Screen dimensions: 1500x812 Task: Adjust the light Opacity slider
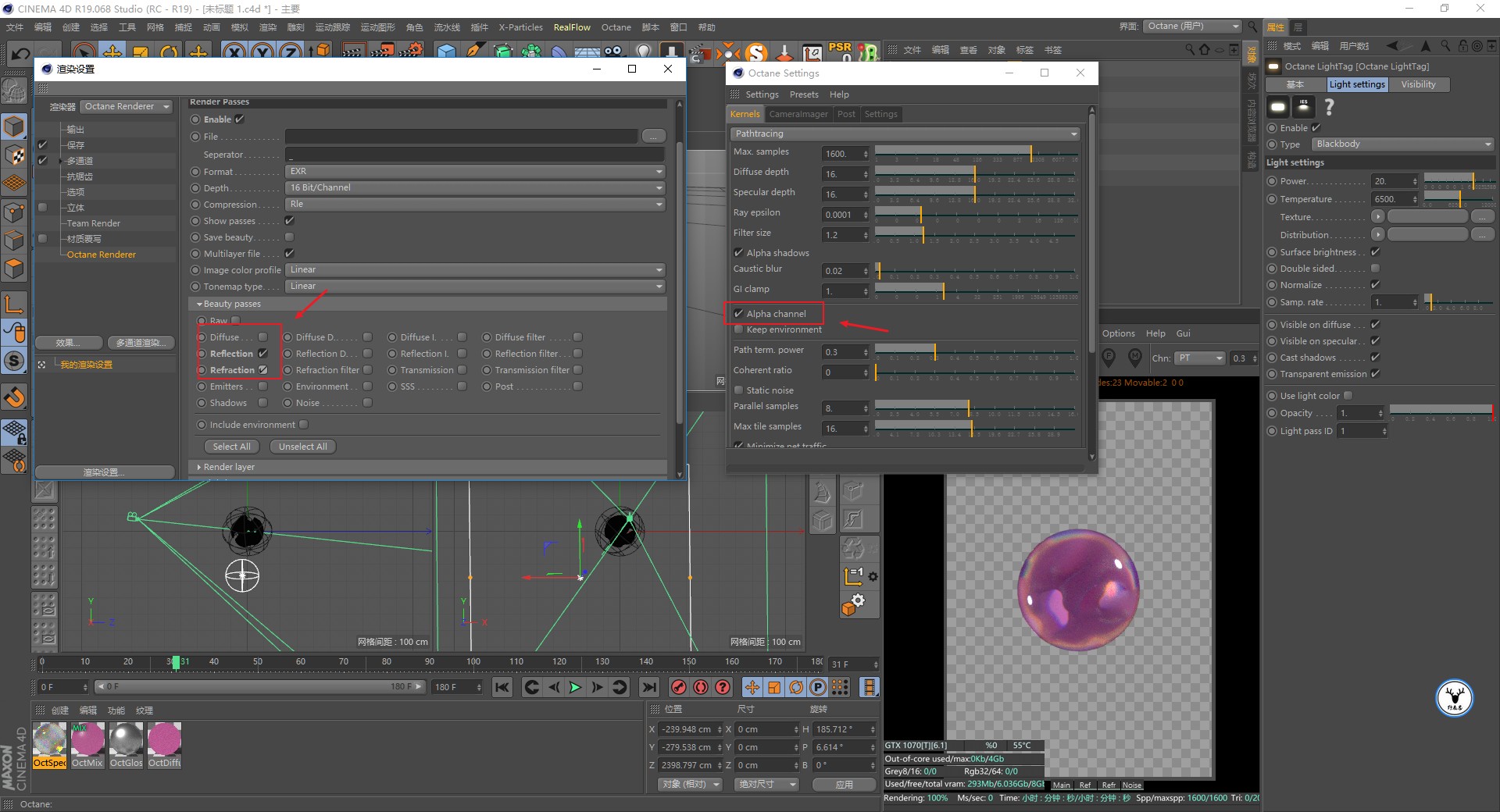[x=1441, y=413]
